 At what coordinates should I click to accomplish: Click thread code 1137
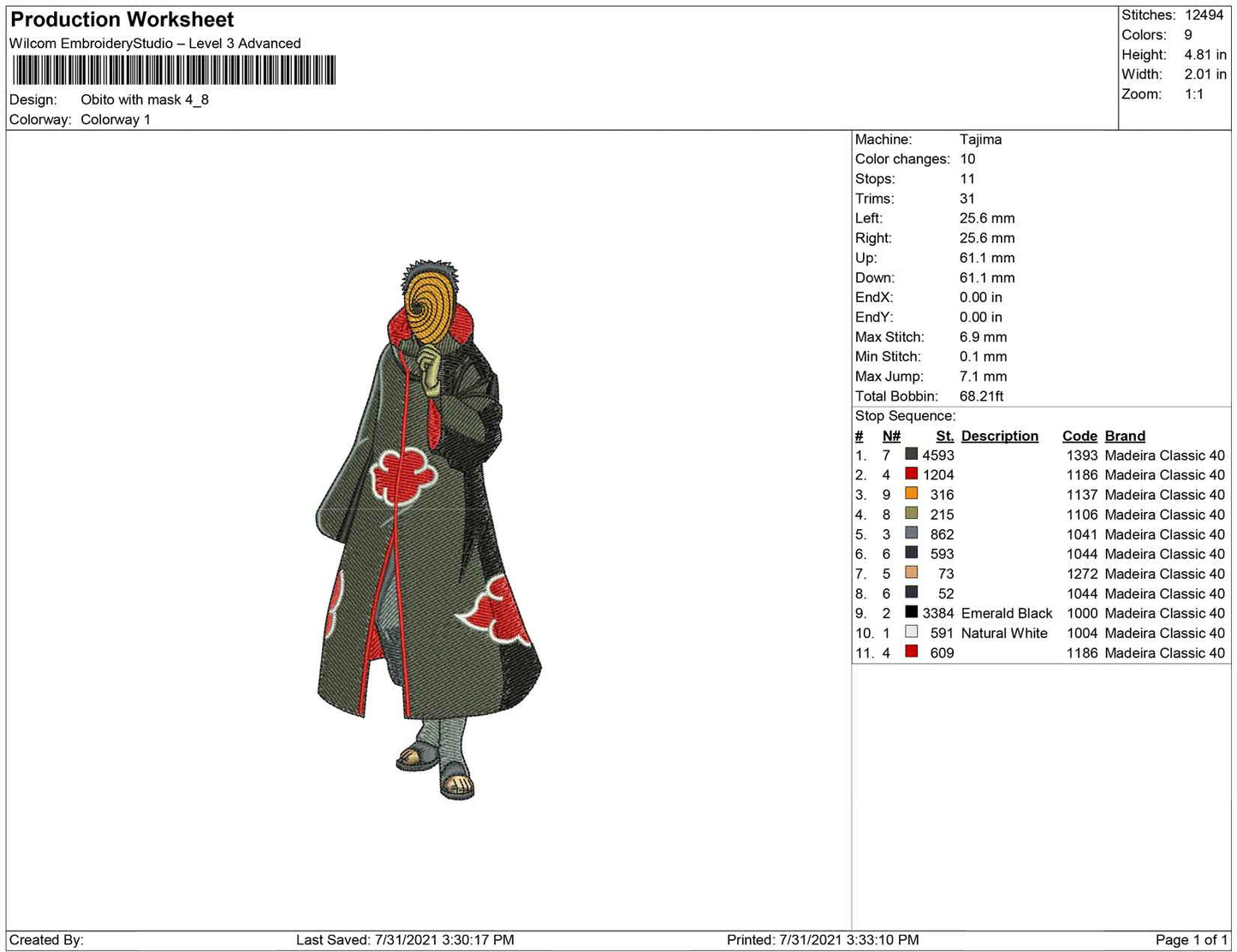point(1082,495)
